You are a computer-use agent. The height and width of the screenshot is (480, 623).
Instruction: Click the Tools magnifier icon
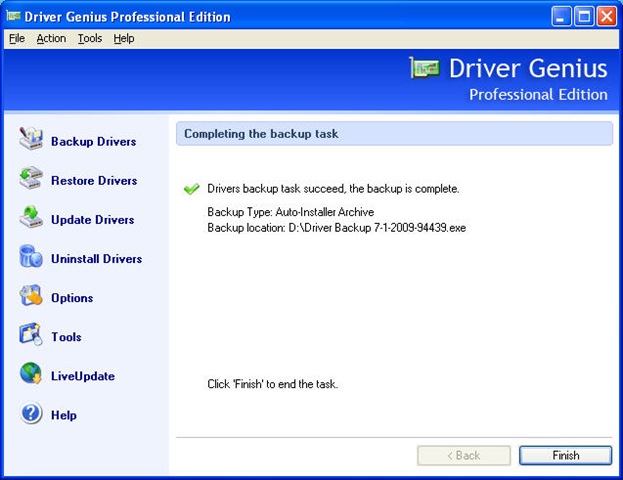click(x=31, y=334)
